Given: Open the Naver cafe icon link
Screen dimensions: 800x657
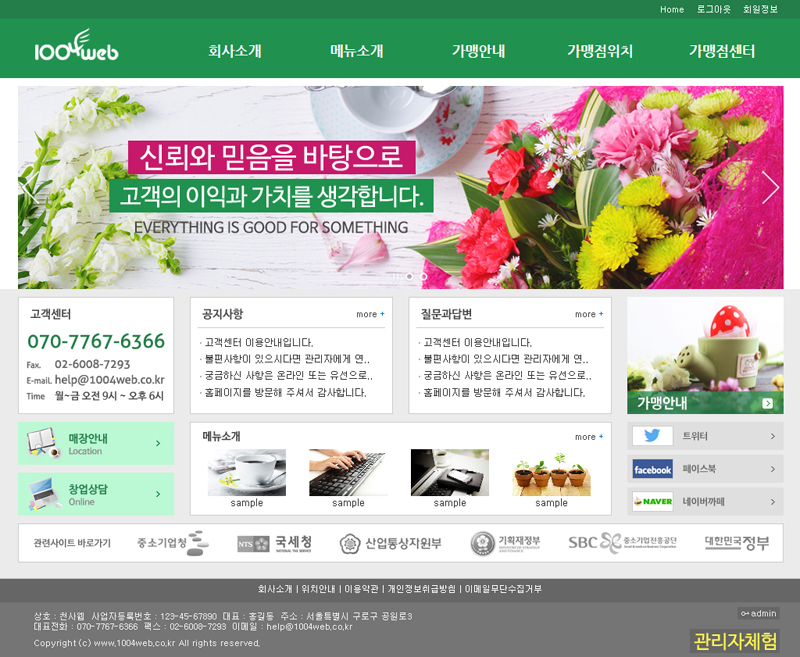Looking at the screenshot, I should (652, 501).
